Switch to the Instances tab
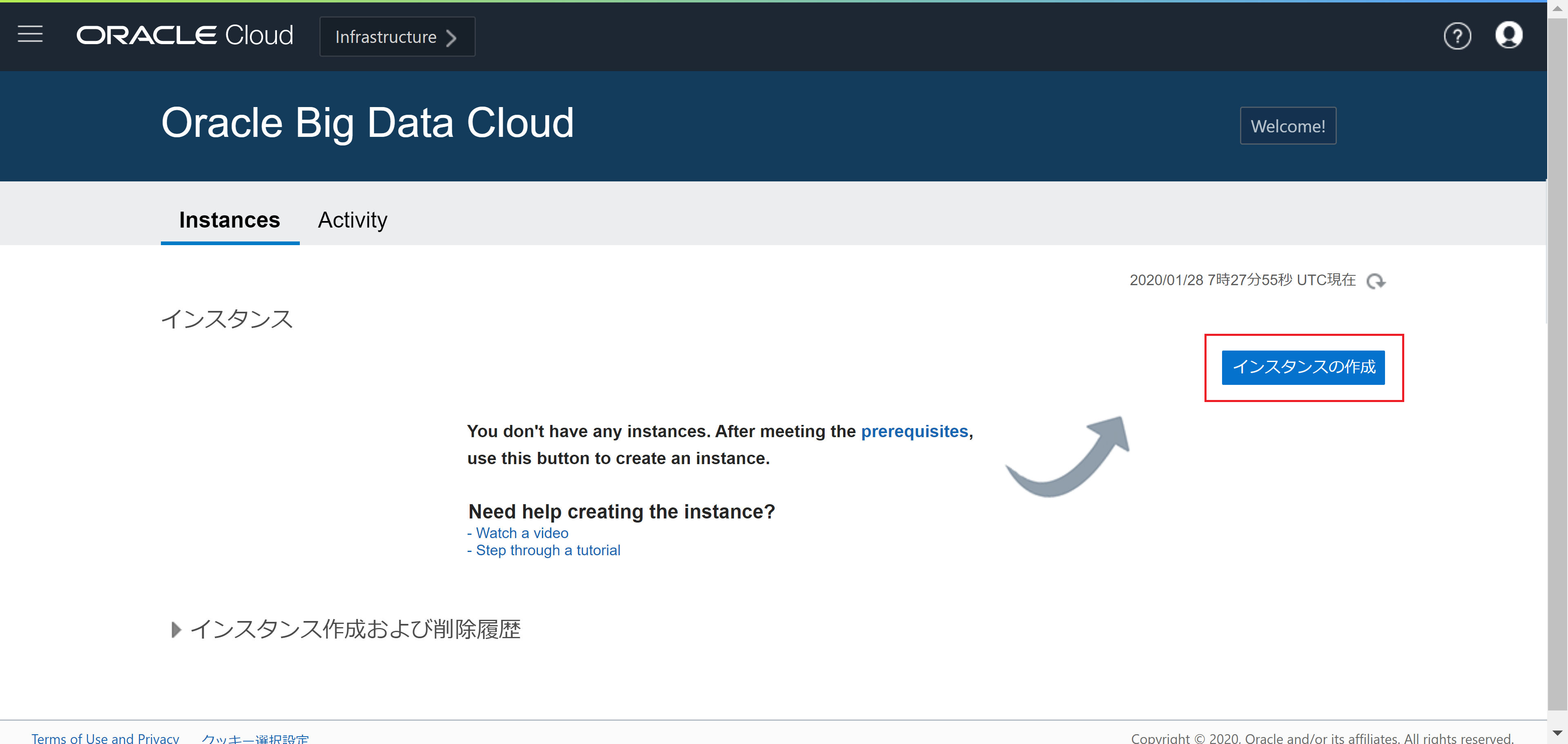The width and height of the screenshot is (1568, 744). coord(230,220)
